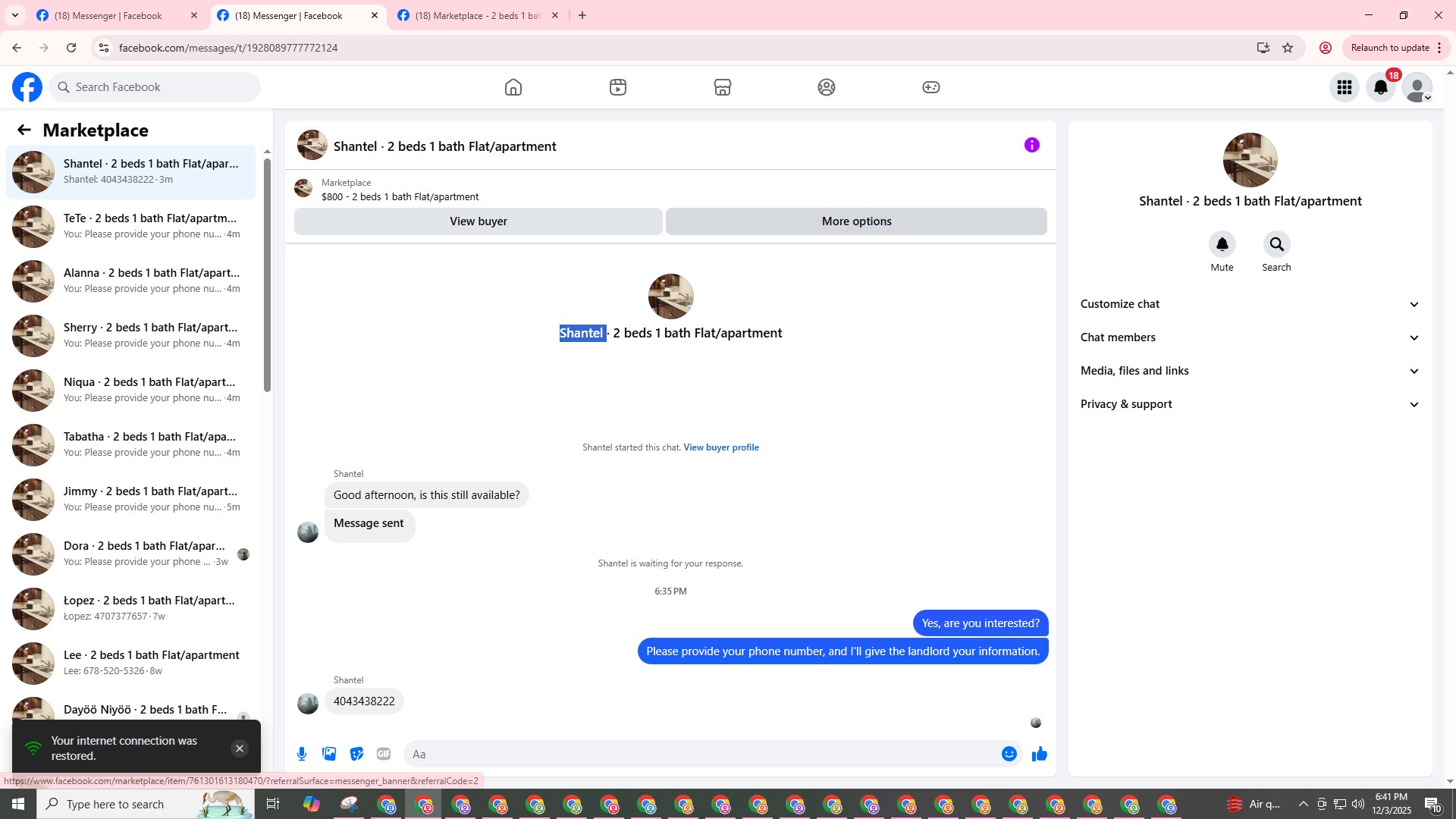Open Chrome tab search dropdown
Viewport: 1456px width, 819px height.
tap(15, 15)
